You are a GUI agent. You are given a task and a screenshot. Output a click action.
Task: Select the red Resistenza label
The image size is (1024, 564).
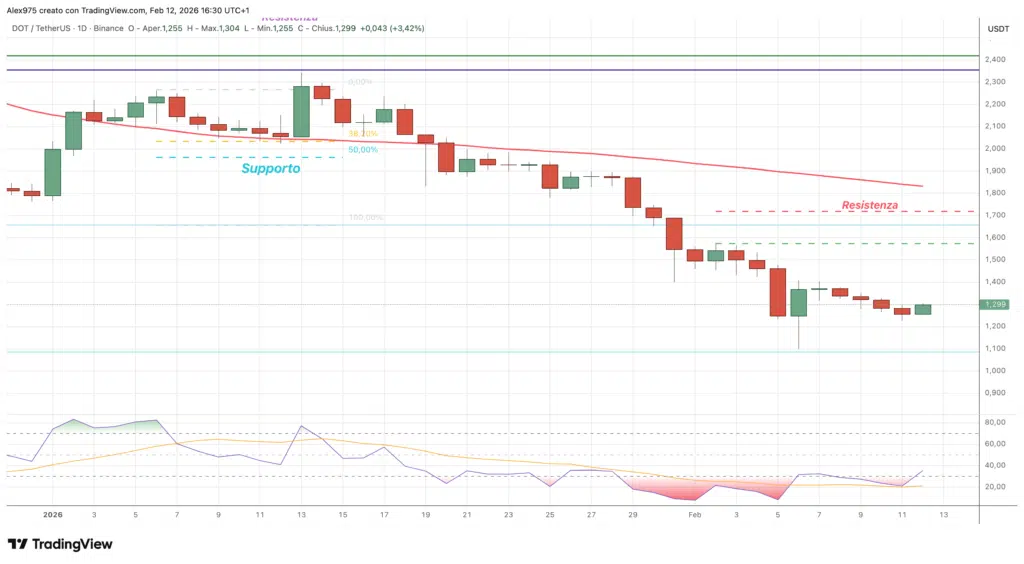point(869,205)
